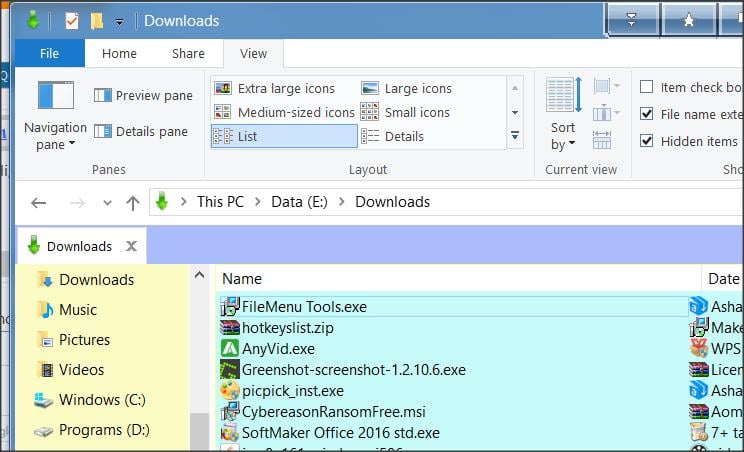Click Data (E:) in the address breadcrumb
The width and height of the screenshot is (744, 452).
(299, 202)
